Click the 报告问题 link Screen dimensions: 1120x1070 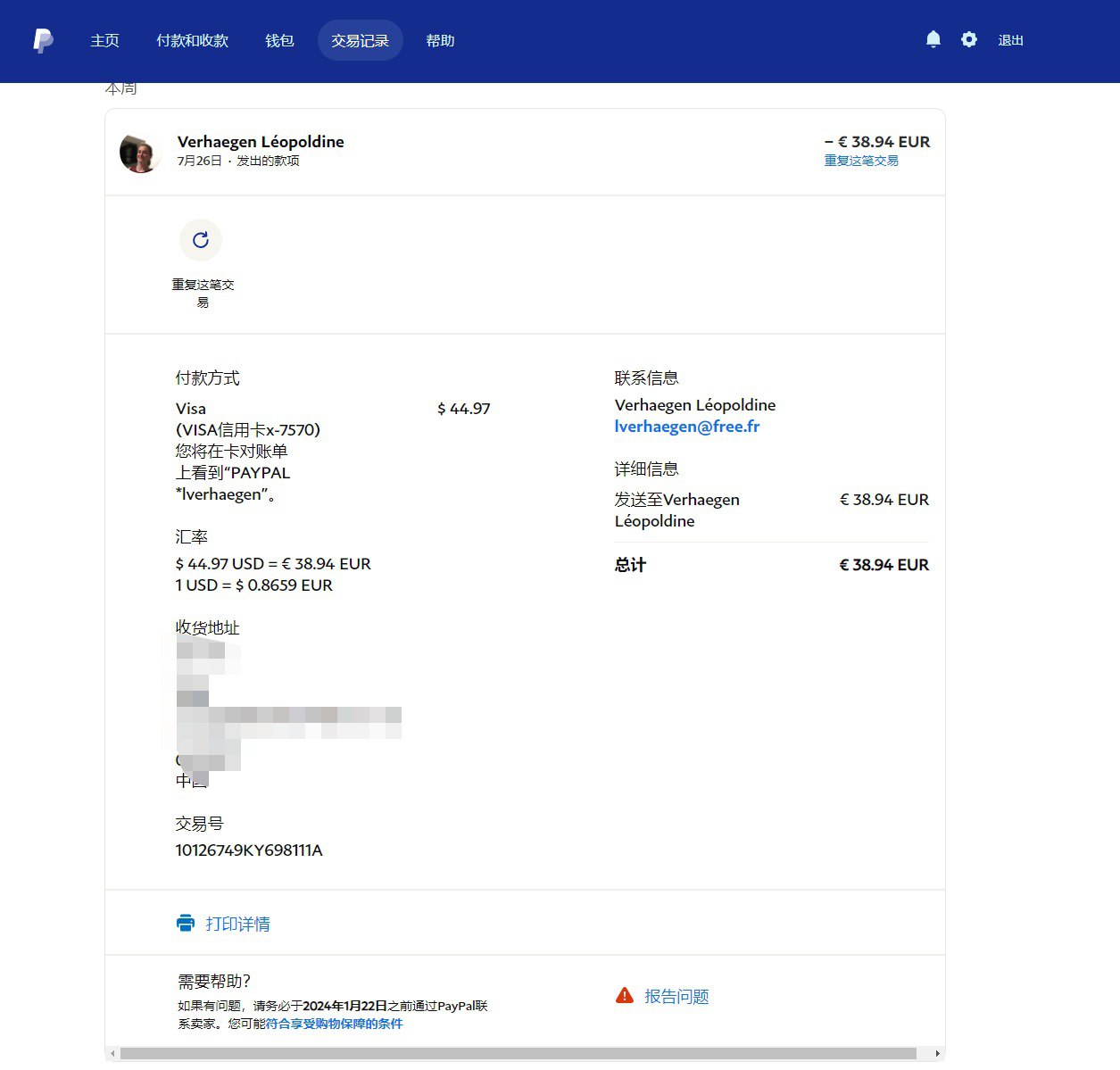676,997
